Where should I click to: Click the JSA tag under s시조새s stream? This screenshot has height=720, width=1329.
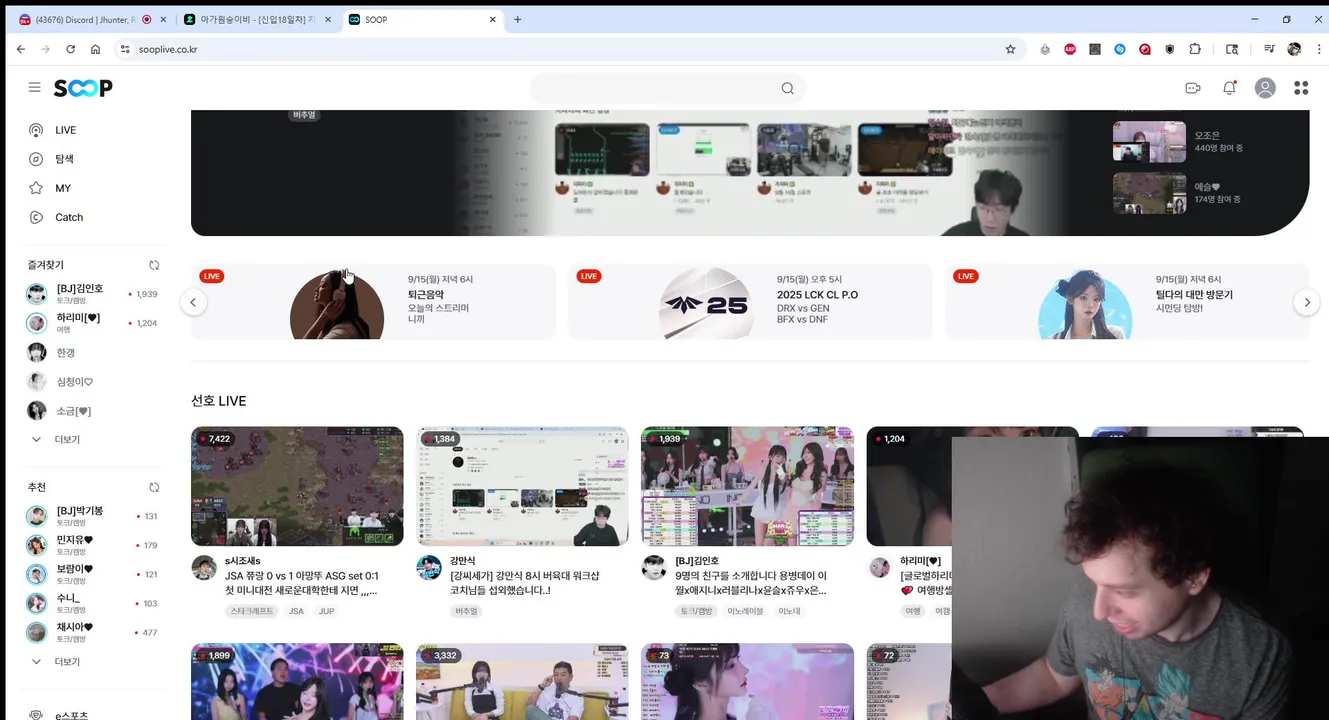click(x=296, y=611)
